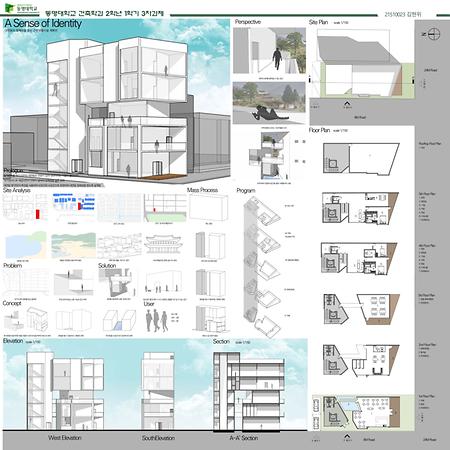Click the green university logo
Viewport: 450px width, 450px height.
tap(9, 8)
